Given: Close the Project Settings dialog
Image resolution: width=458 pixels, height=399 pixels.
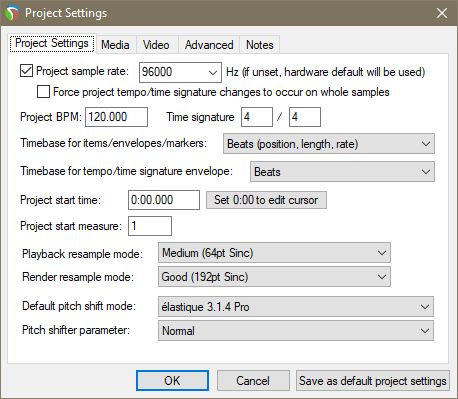Looking at the screenshot, I should (442, 13).
